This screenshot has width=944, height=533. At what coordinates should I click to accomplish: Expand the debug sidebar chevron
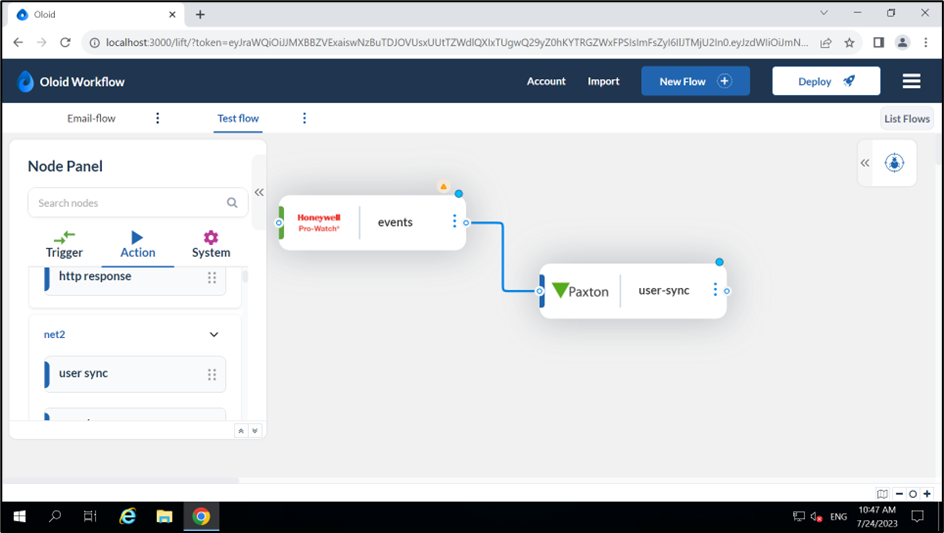(865, 163)
